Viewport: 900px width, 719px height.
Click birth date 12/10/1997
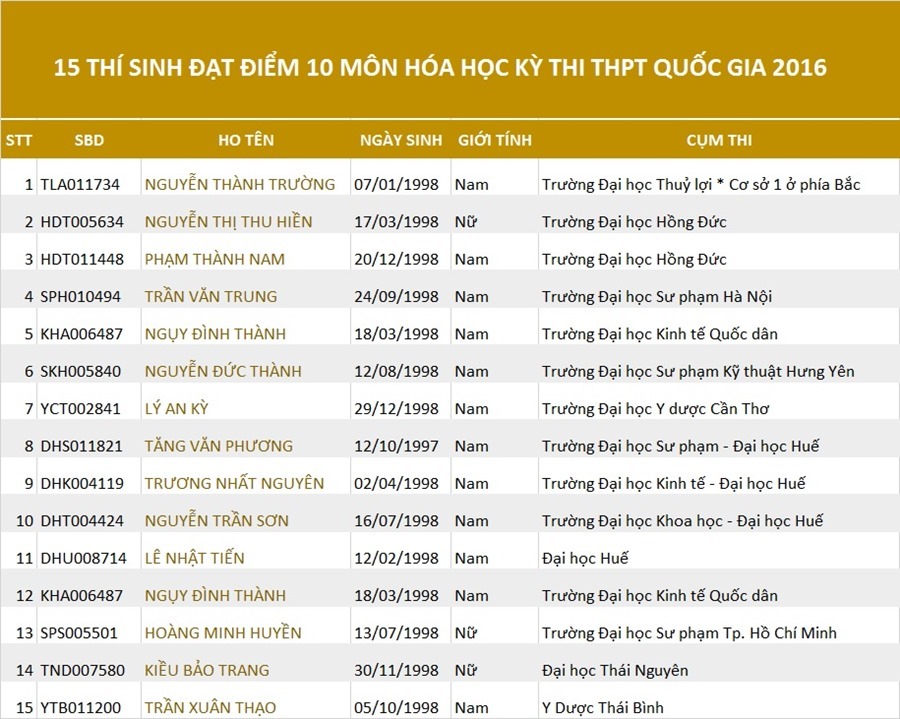[x=396, y=446]
